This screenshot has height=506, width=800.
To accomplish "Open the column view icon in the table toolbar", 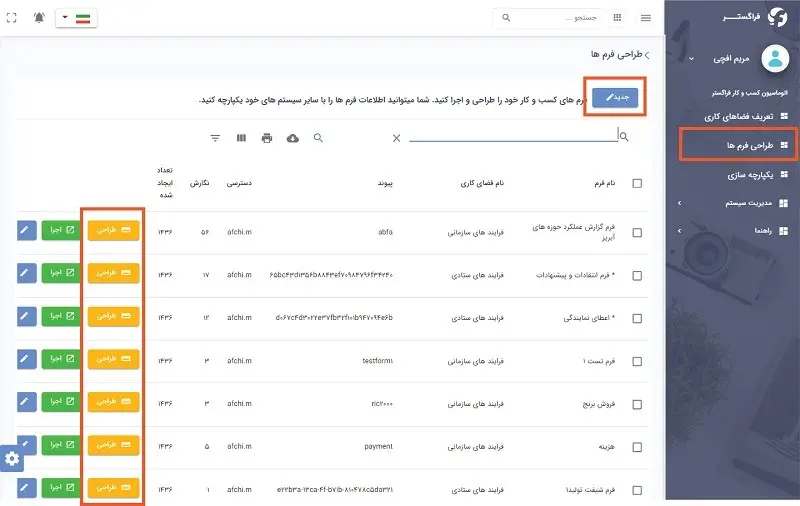I will coord(242,138).
